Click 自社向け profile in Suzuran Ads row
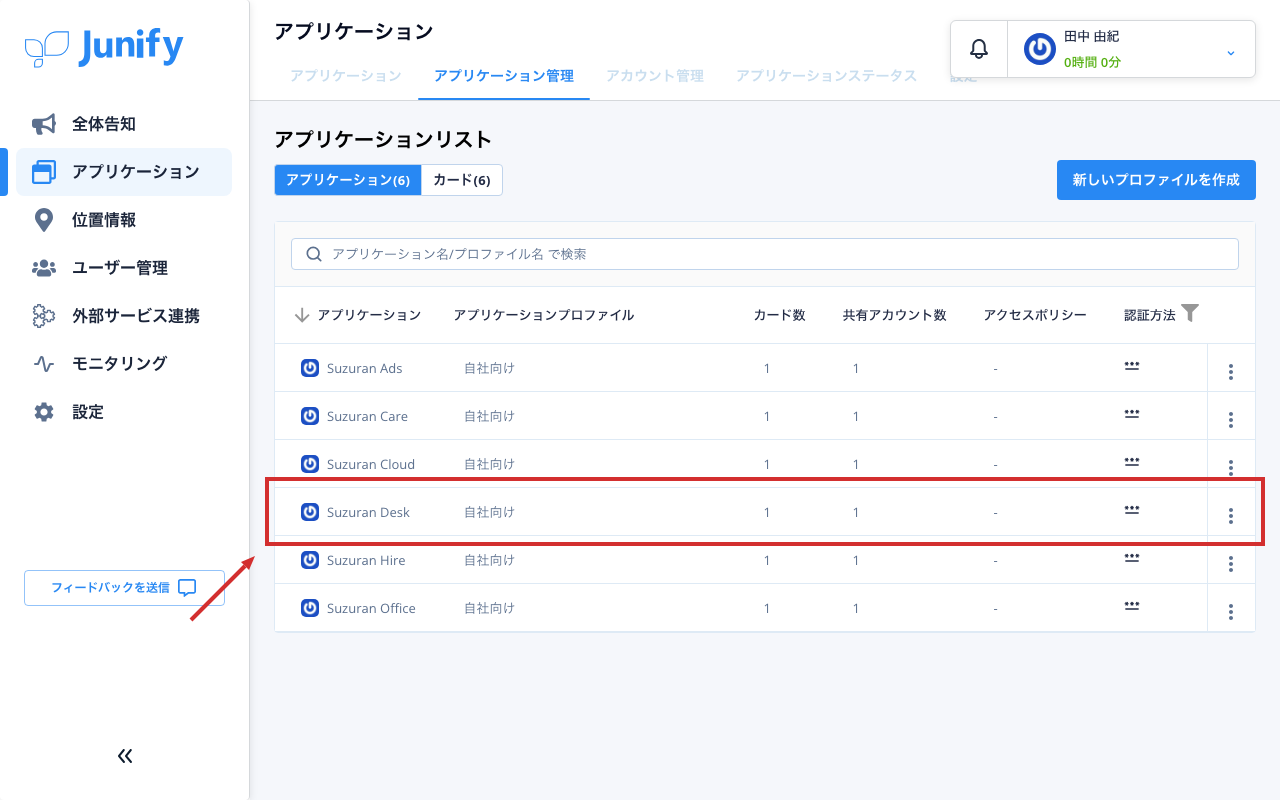Viewport: 1280px width, 800px height. tap(489, 368)
